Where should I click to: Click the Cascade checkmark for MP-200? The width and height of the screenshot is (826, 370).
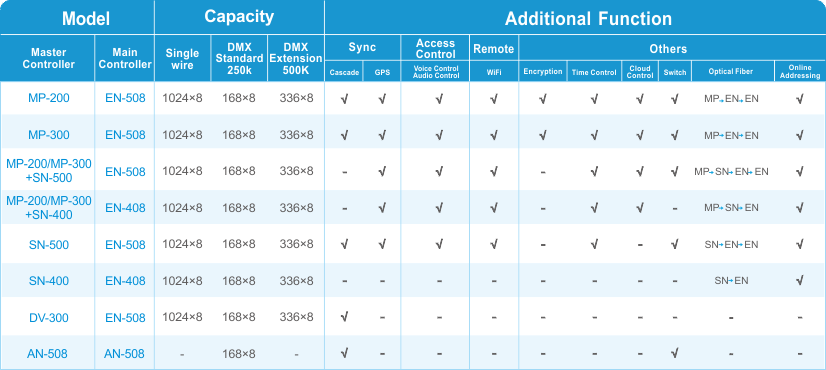[x=344, y=98]
